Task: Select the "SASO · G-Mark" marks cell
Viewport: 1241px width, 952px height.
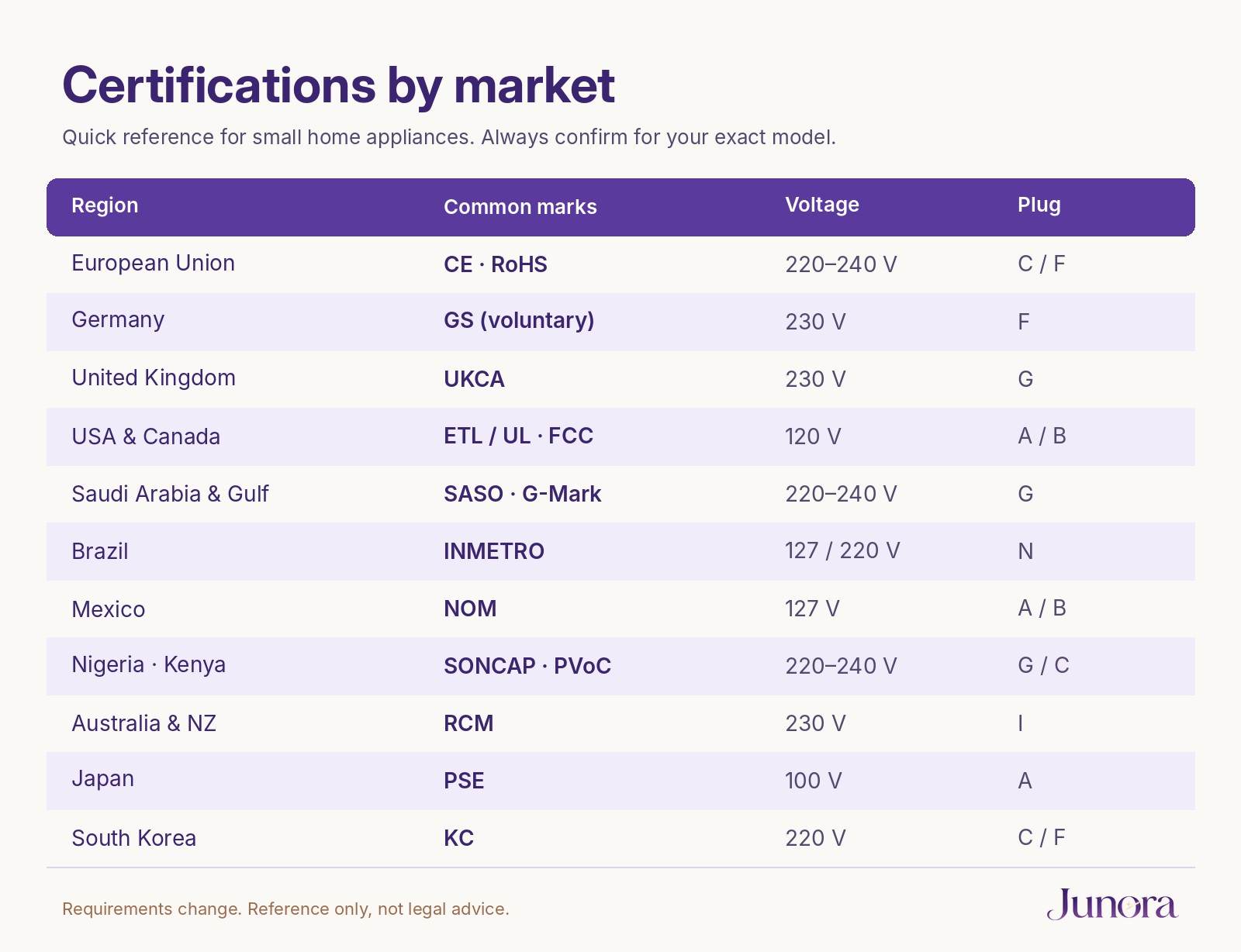Action: (x=523, y=494)
